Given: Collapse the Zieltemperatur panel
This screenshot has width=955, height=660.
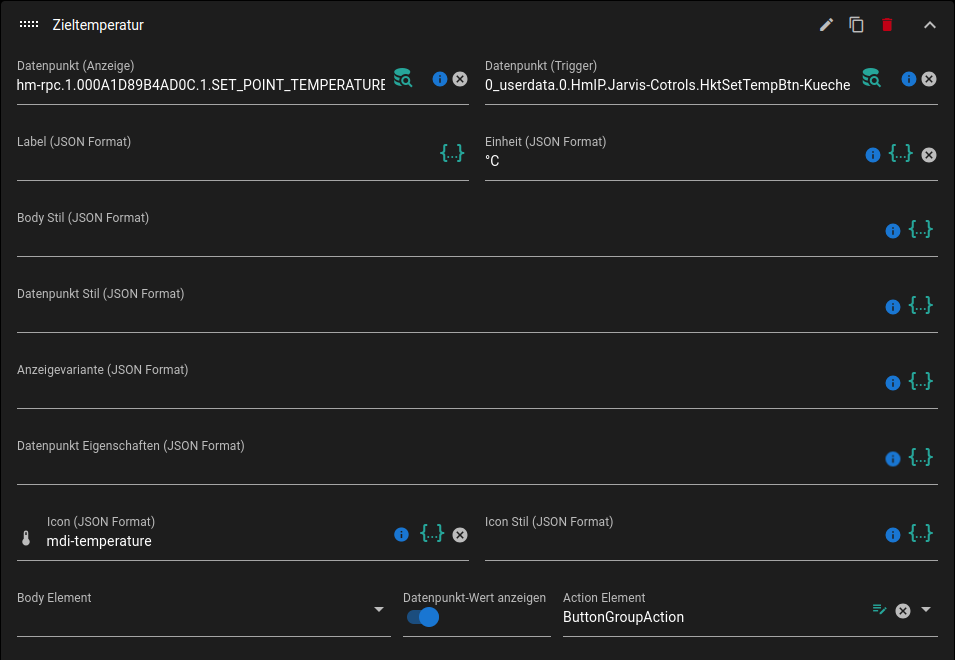Looking at the screenshot, I should pos(929,25).
